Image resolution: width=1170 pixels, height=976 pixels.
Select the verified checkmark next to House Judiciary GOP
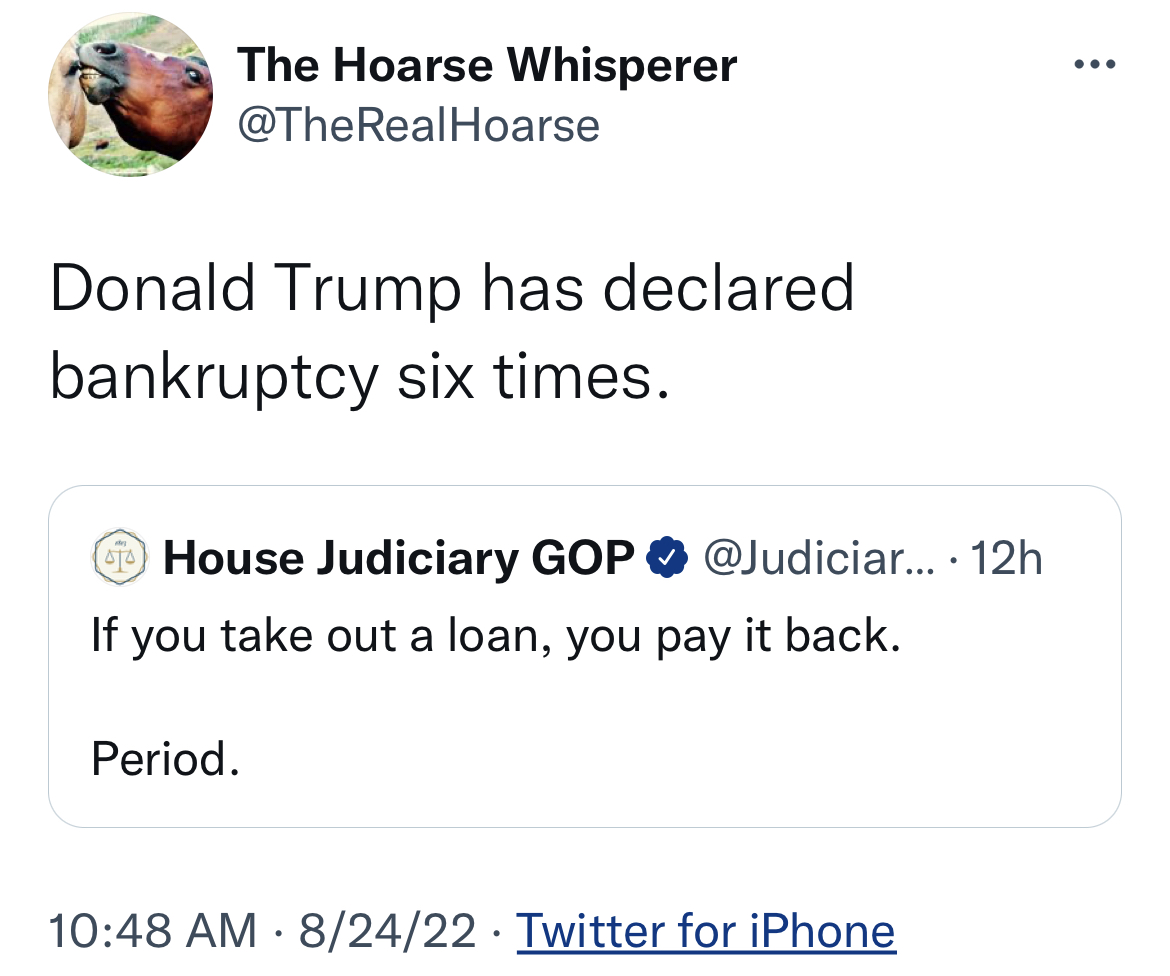pos(666,557)
